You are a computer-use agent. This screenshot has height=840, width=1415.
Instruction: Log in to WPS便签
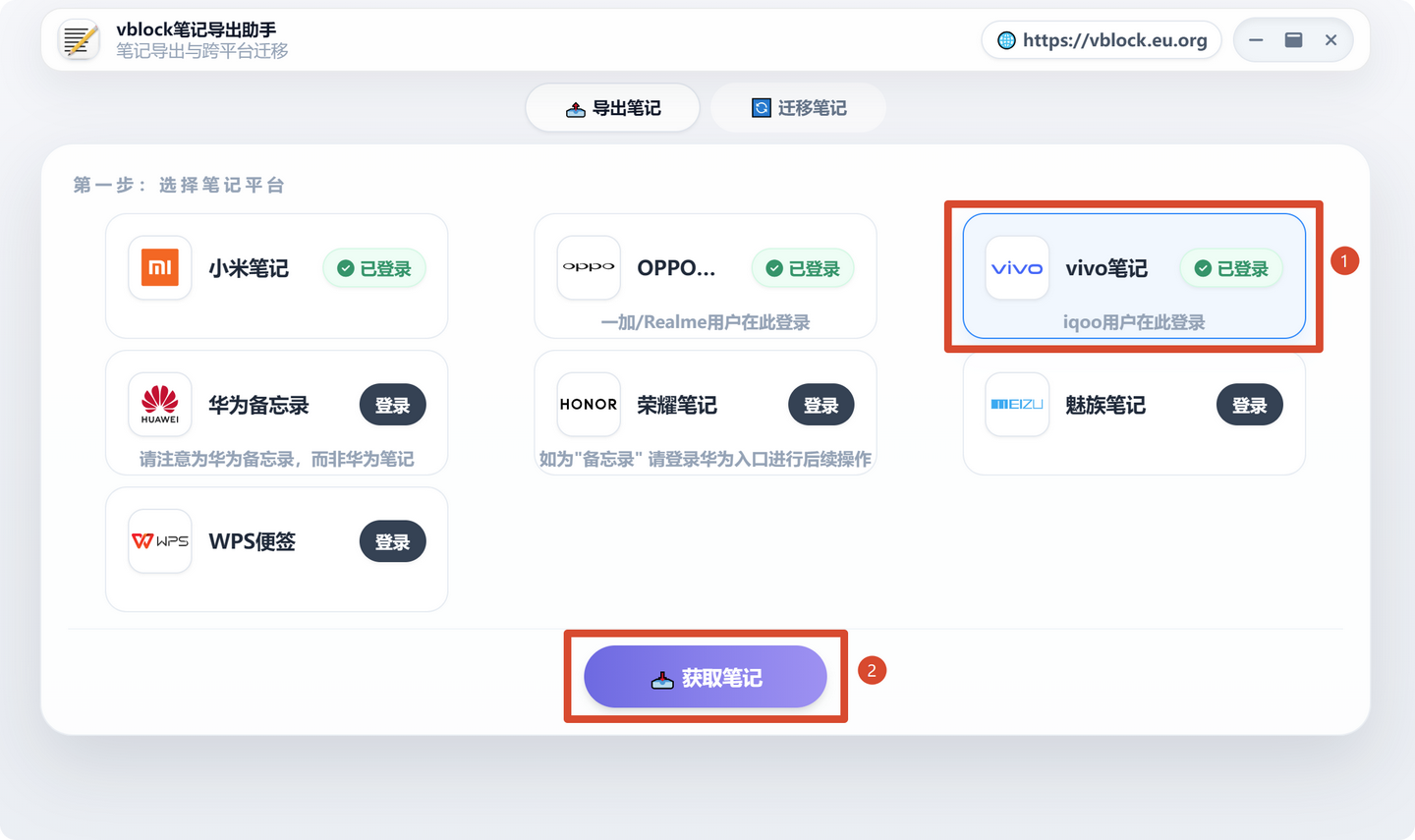pyautogui.click(x=393, y=541)
